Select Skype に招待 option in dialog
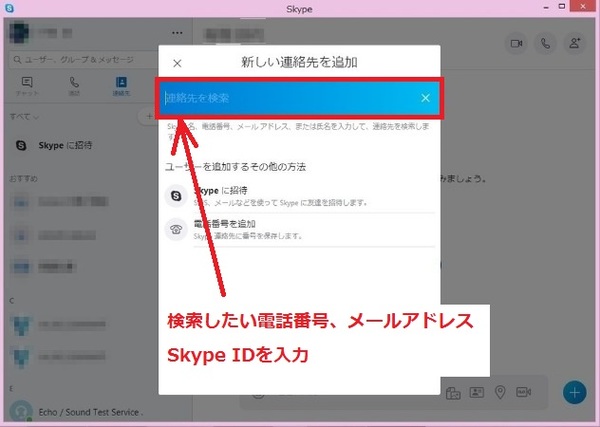 [x=300, y=196]
